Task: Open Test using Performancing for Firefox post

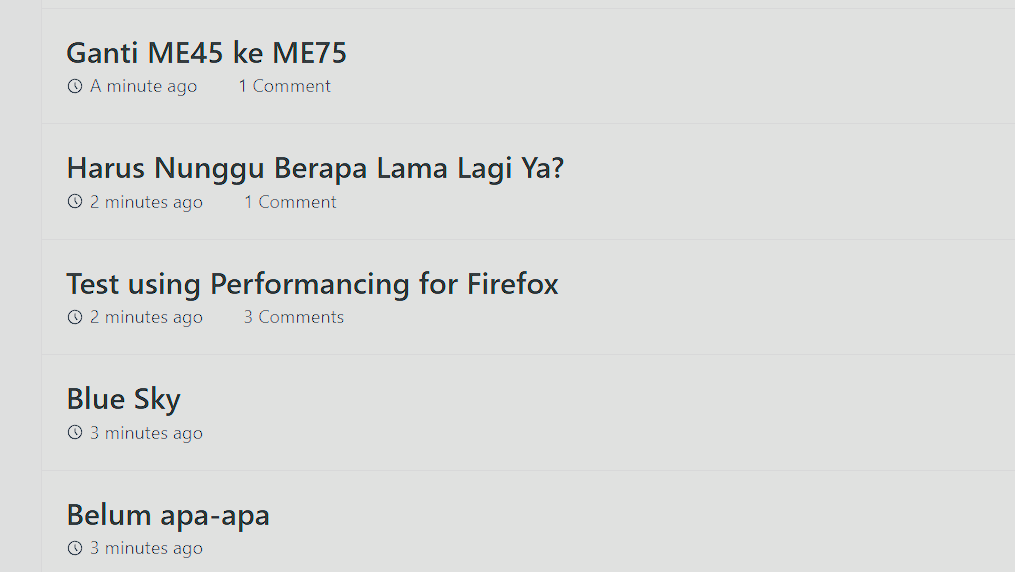Action: point(312,284)
